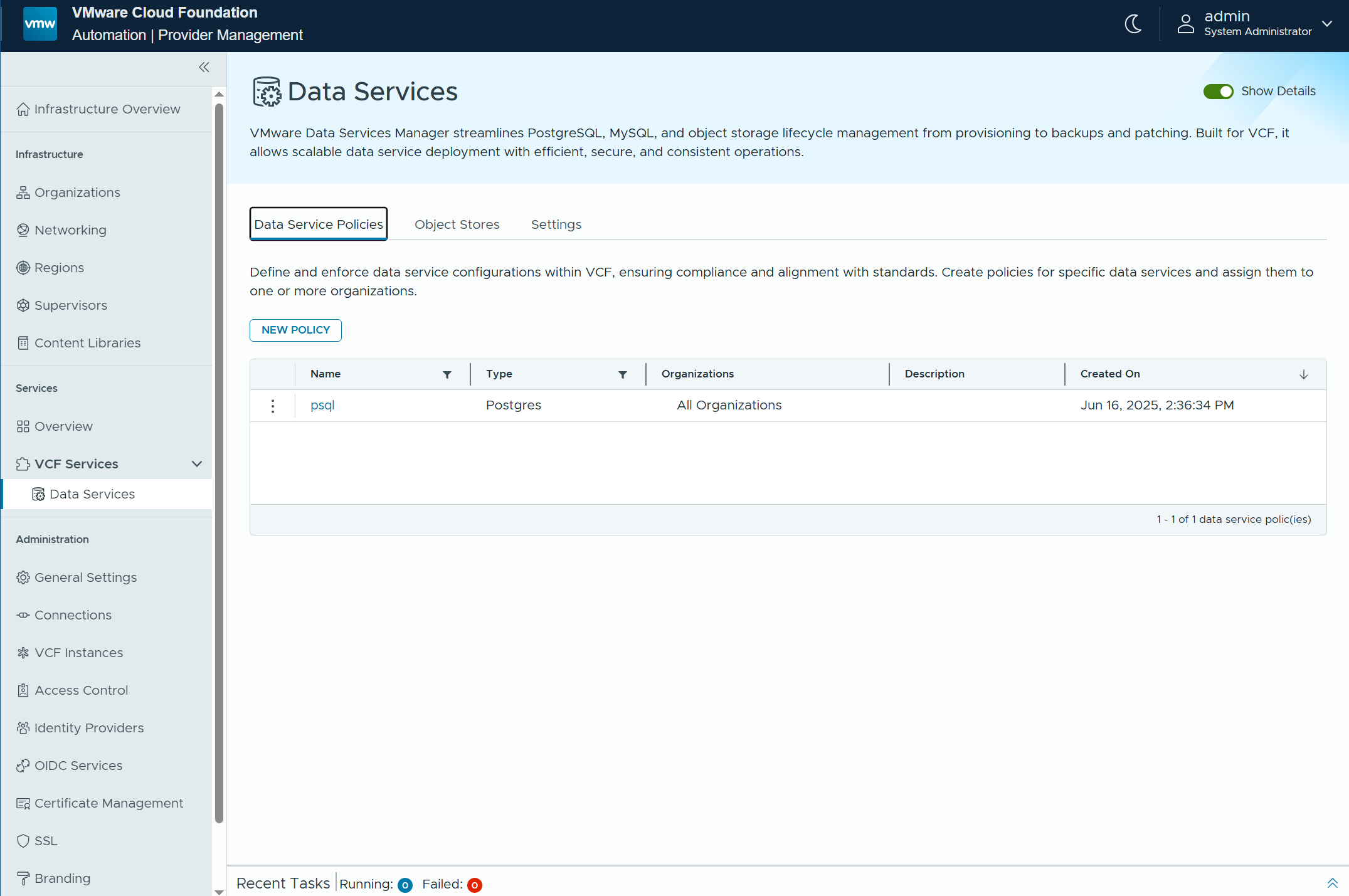This screenshot has height=896, width=1349.
Task: Disable the Show Details toggle
Action: click(x=1218, y=92)
